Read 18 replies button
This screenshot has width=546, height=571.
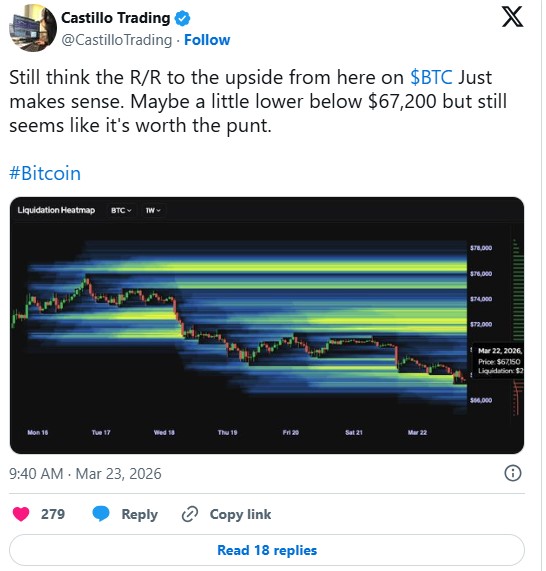coord(267,550)
